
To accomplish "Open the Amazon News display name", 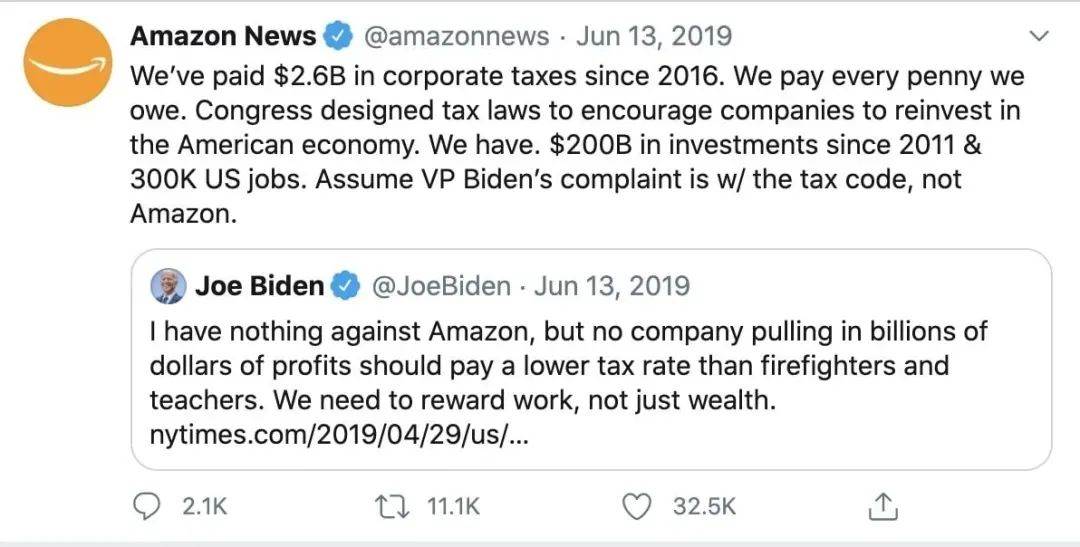I will 223,35.
